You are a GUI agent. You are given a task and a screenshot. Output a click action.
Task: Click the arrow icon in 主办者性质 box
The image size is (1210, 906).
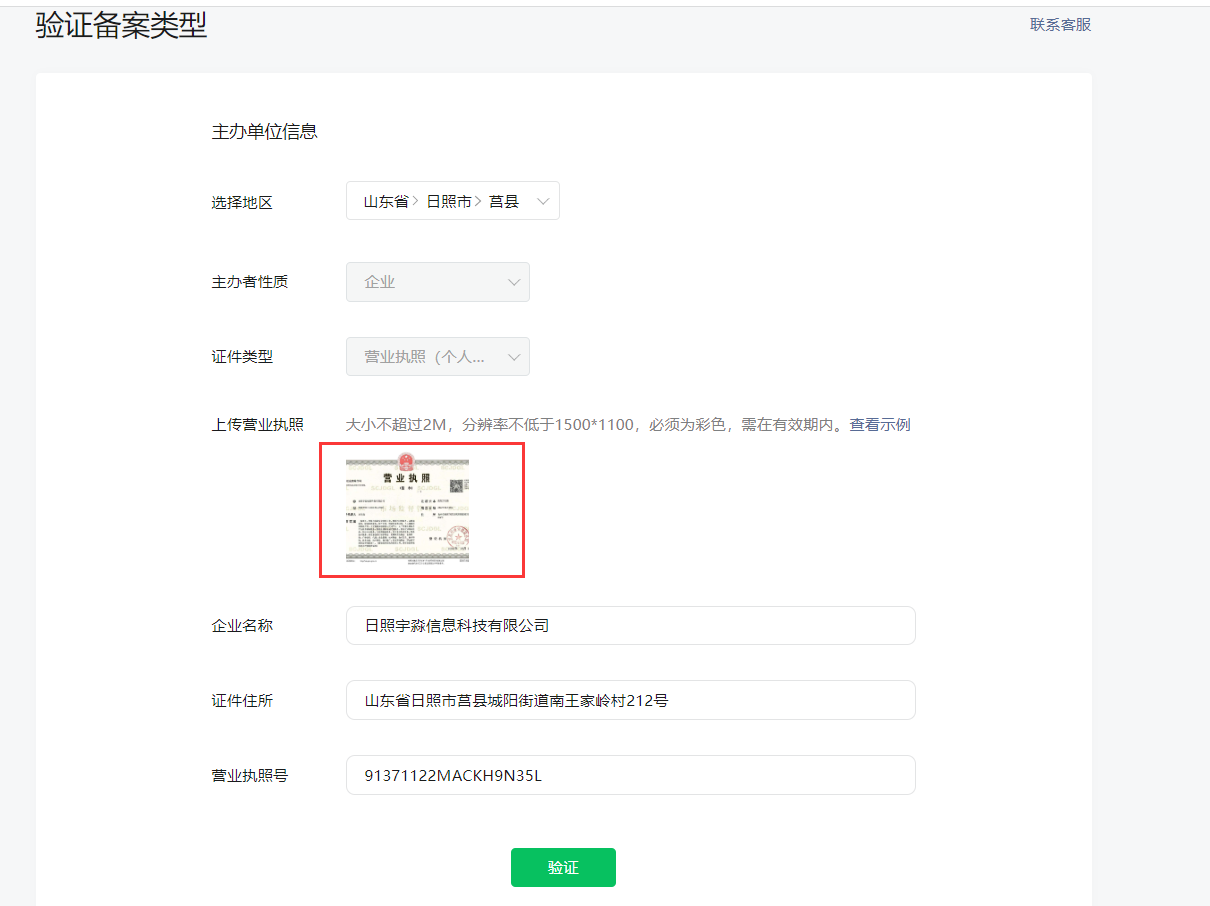[x=514, y=282]
